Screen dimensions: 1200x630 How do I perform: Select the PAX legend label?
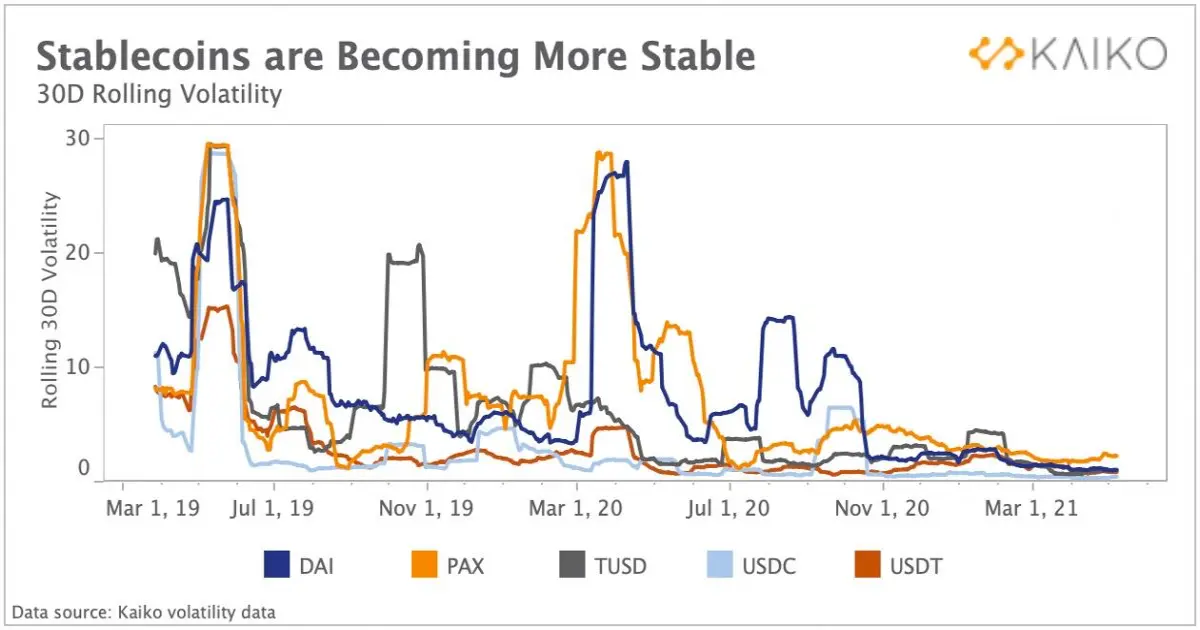click(465, 567)
